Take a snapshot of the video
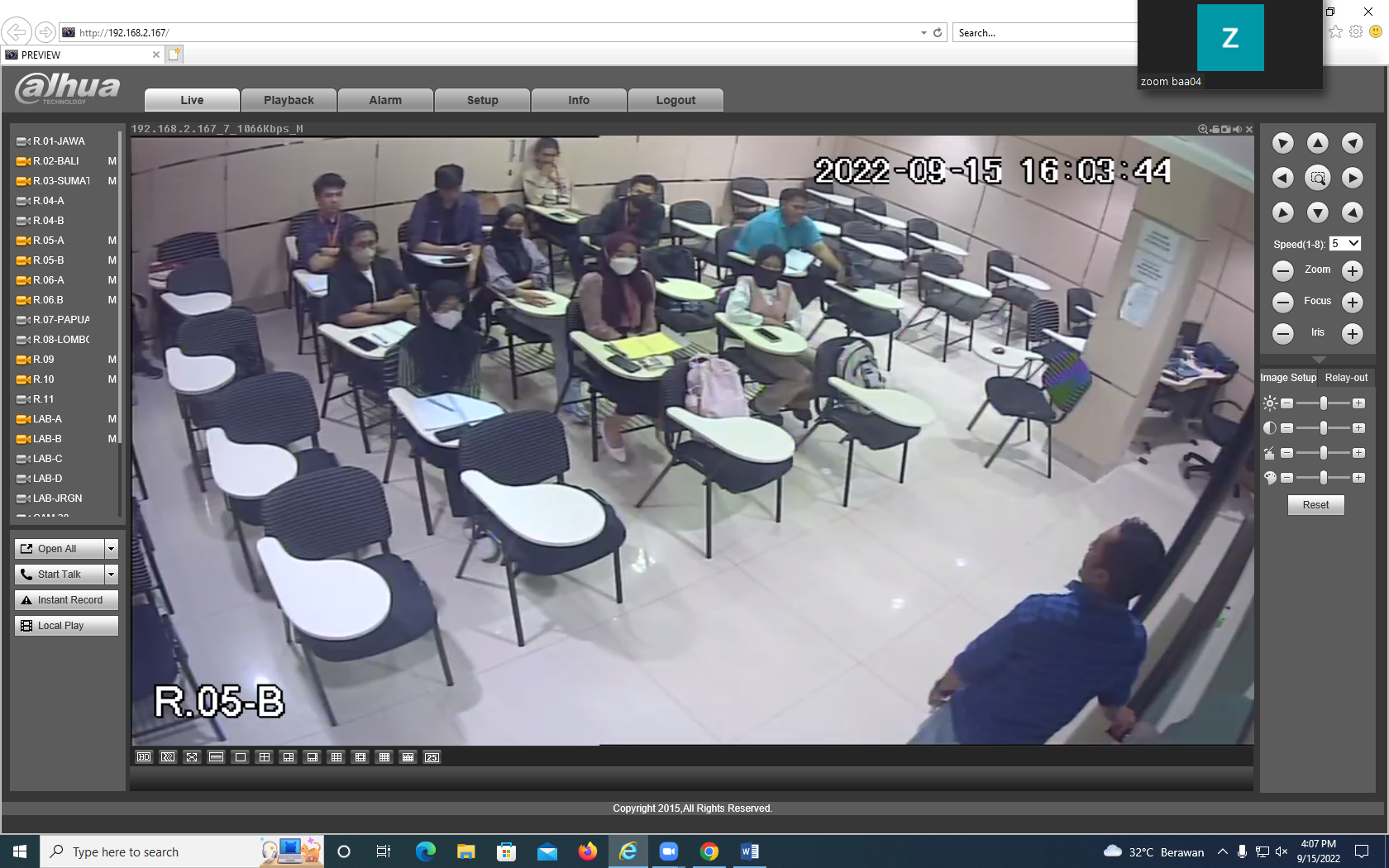The image size is (1389, 868). click(x=1226, y=129)
